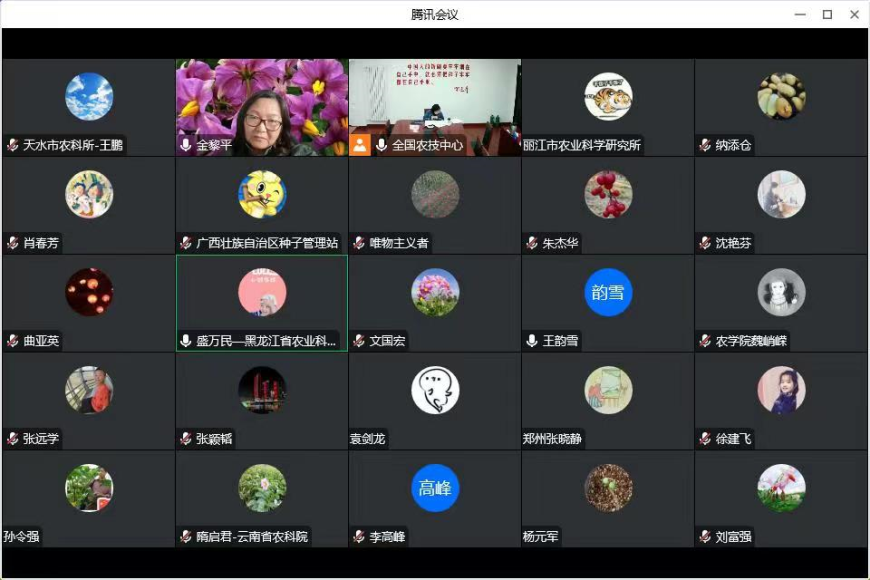
Task: Click the orange host icon on 全国农技中心 tile
Action: [x=360, y=145]
